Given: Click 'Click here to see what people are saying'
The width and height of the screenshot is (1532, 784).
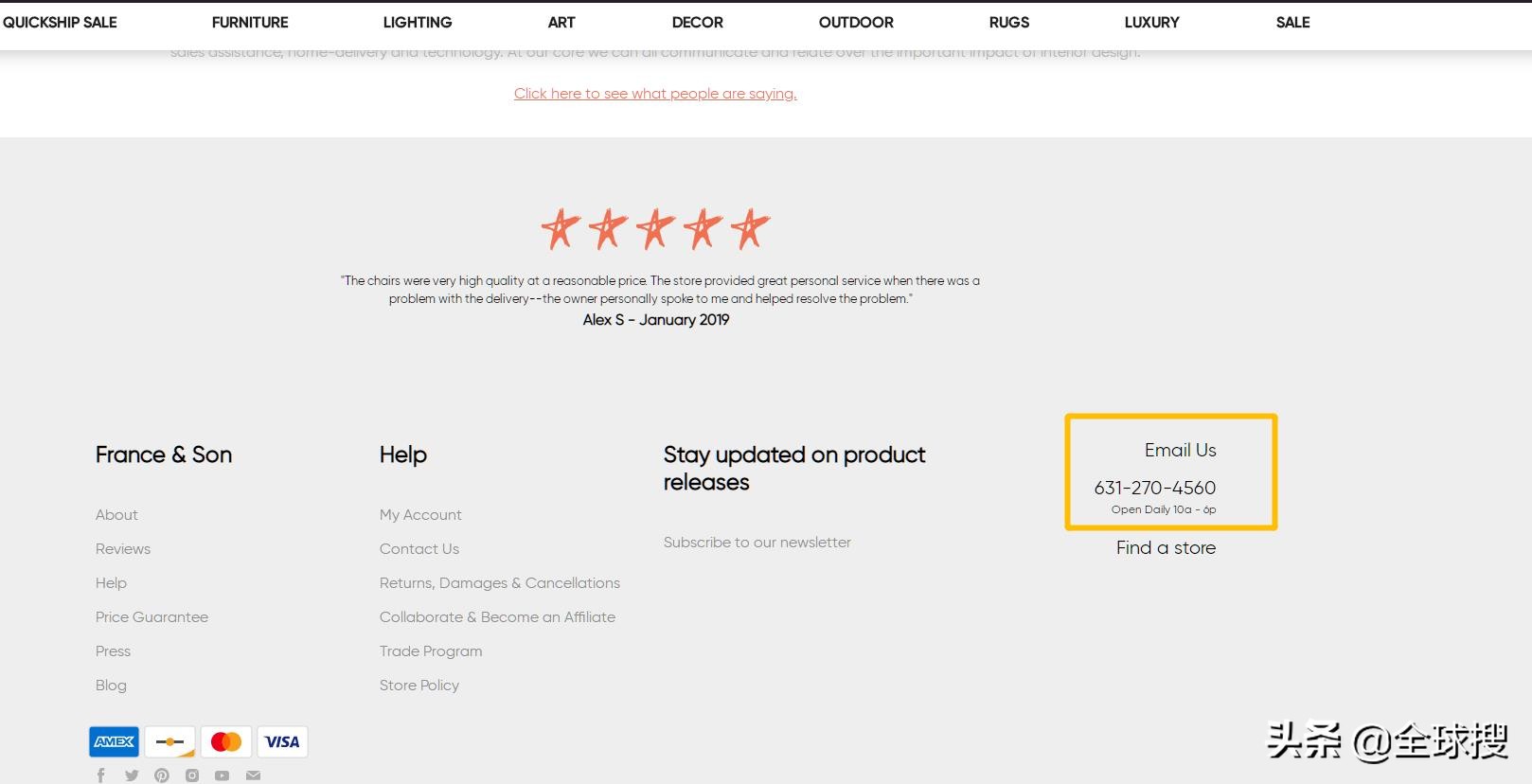Looking at the screenshot, I should pos(655,93).
